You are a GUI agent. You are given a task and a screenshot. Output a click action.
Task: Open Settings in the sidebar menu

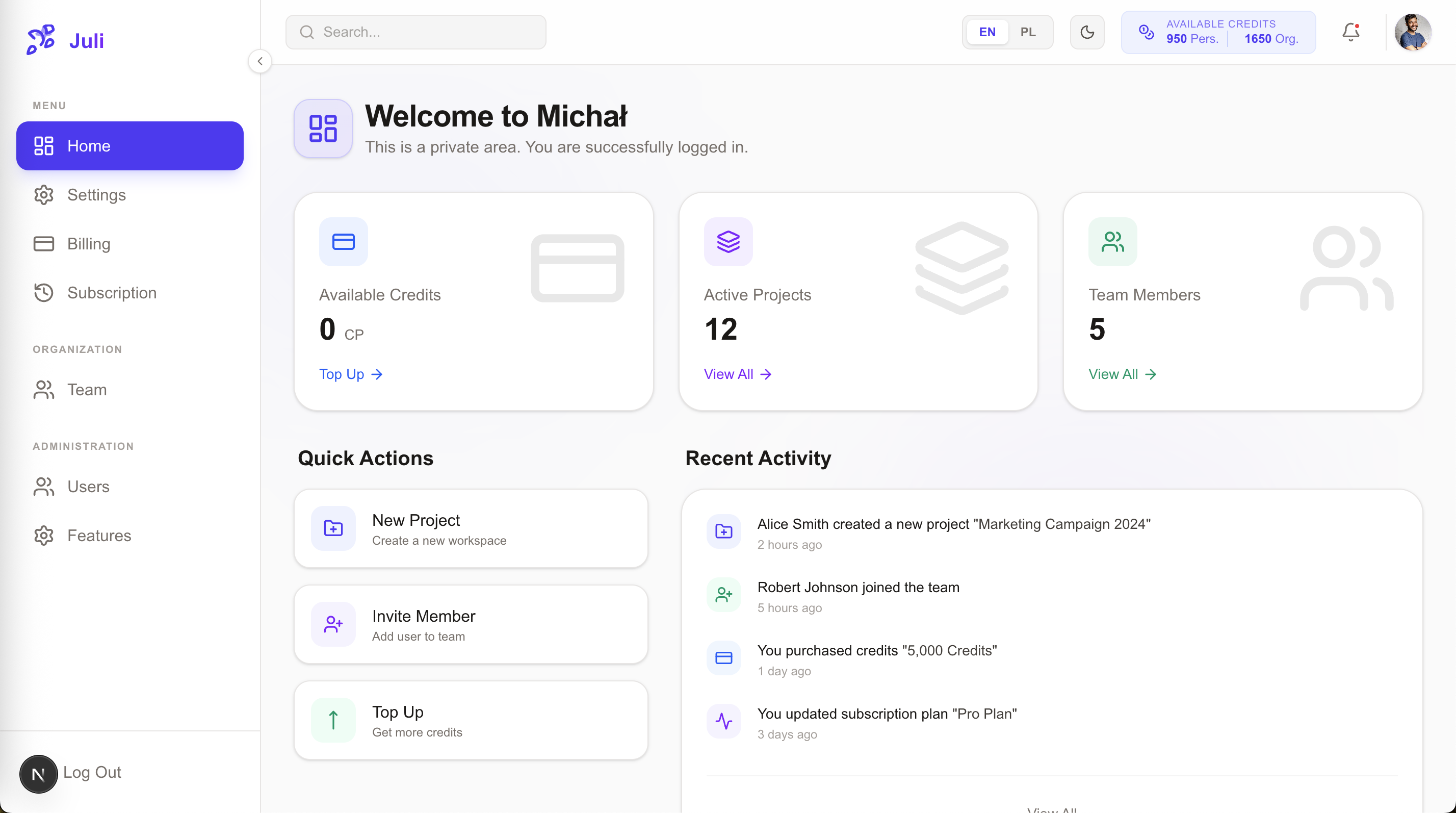(130, 194)
